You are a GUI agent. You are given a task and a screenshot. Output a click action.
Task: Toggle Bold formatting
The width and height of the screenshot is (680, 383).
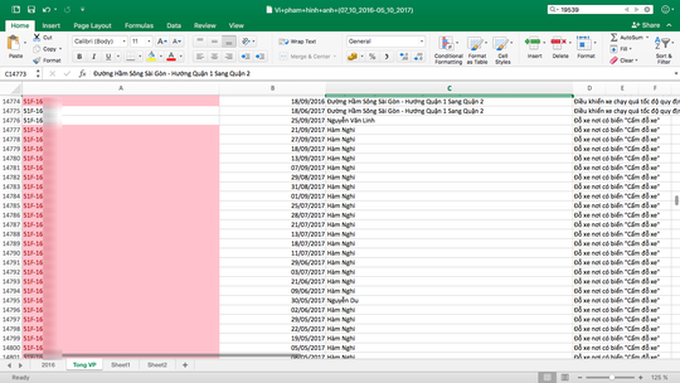pos(79,56)
